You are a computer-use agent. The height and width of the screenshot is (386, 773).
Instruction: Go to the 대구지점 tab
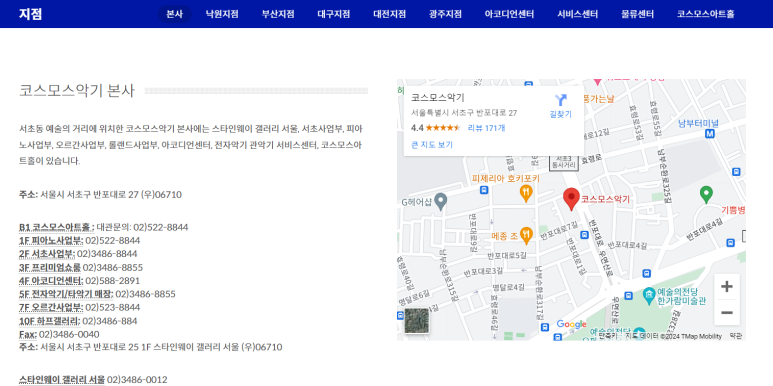click(334, 14)
